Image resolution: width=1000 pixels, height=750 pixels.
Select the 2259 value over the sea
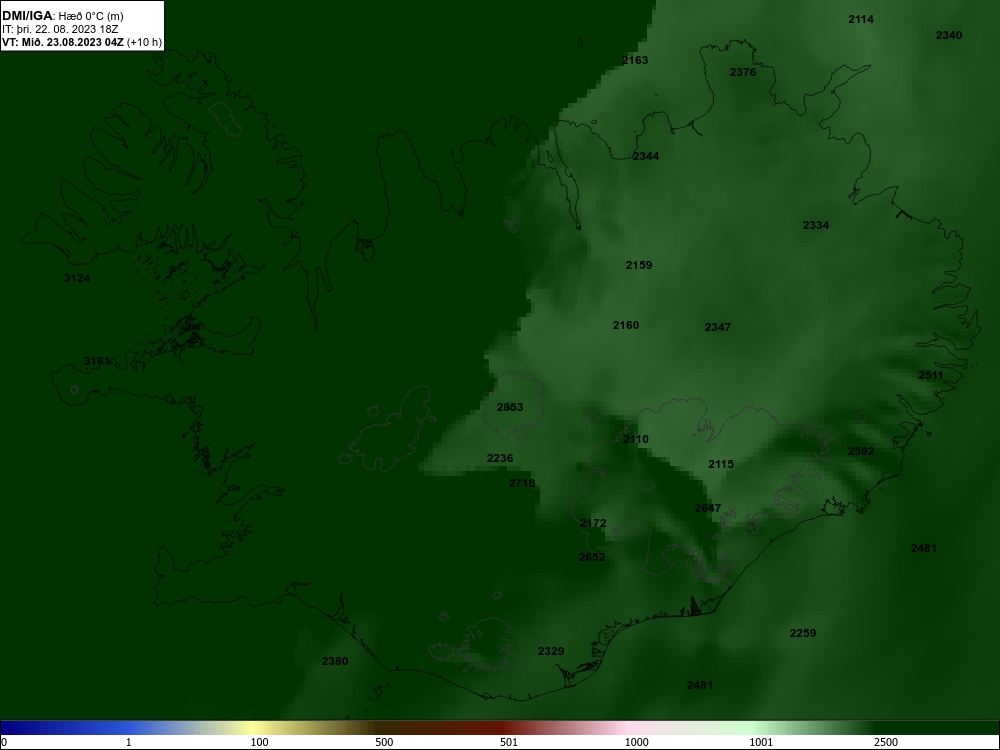tap(802, 634)
